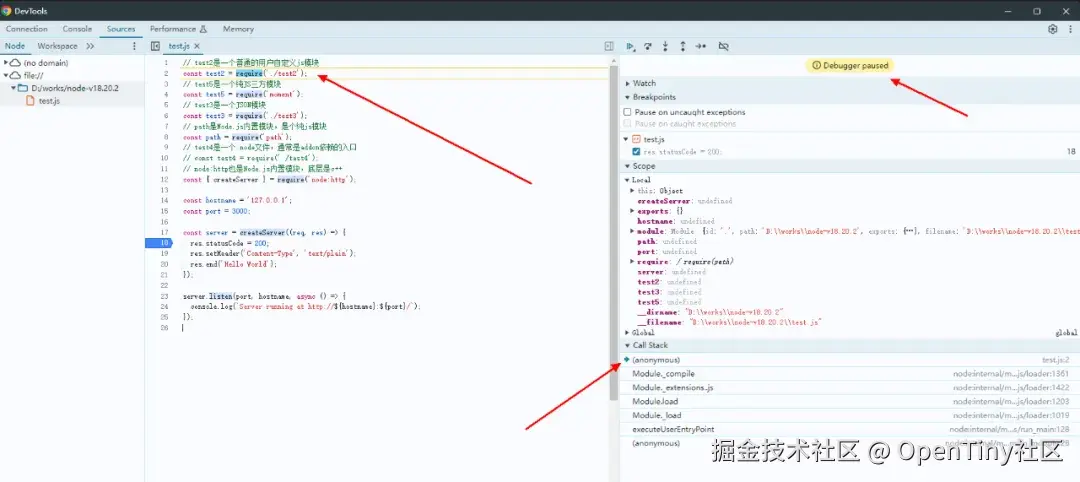Select the Module._extensions..js stack frame
1080x482 pixels.
[x=849, y=388]
